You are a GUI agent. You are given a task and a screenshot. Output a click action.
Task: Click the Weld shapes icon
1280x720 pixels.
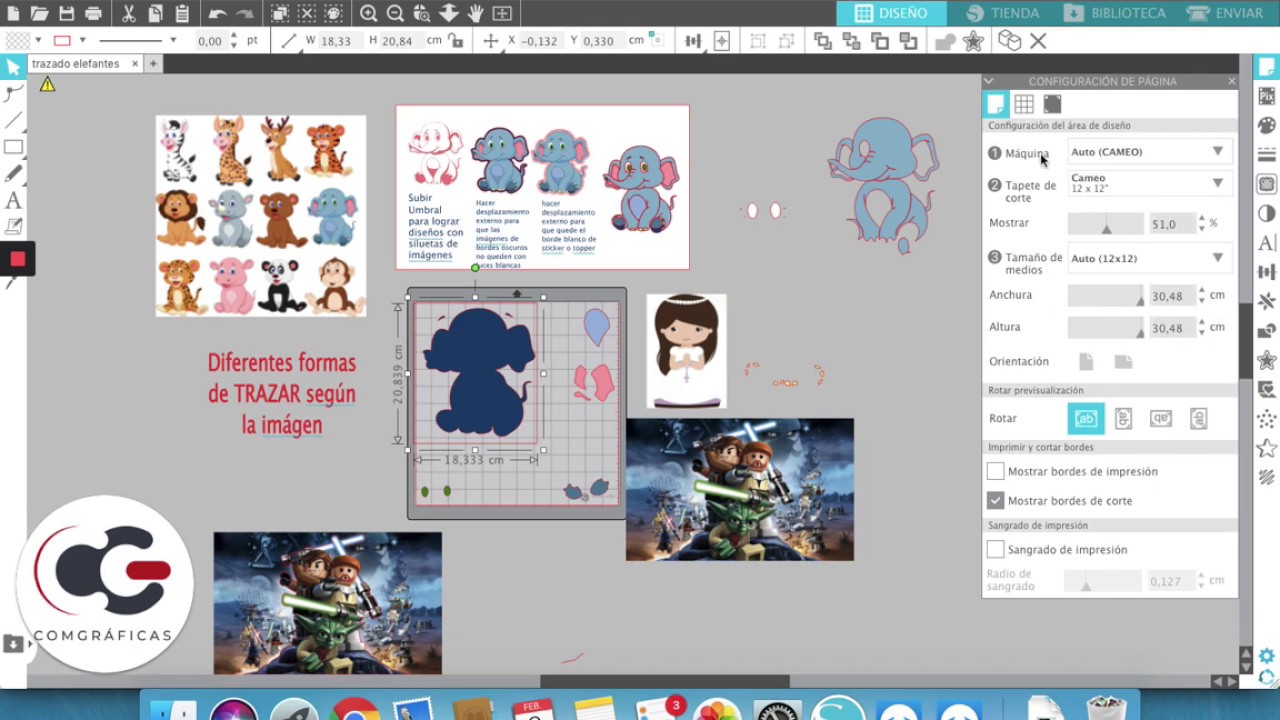(x=945, y=41)
